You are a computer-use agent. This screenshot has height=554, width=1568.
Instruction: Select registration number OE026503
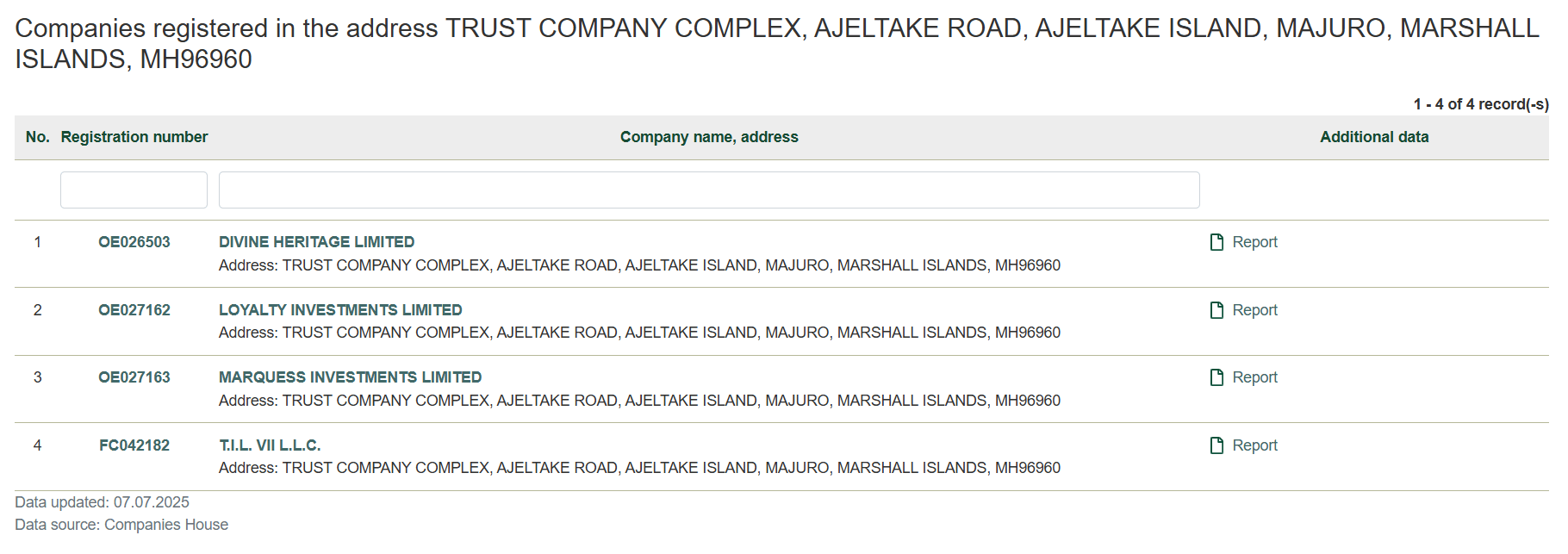click(134, 242)
